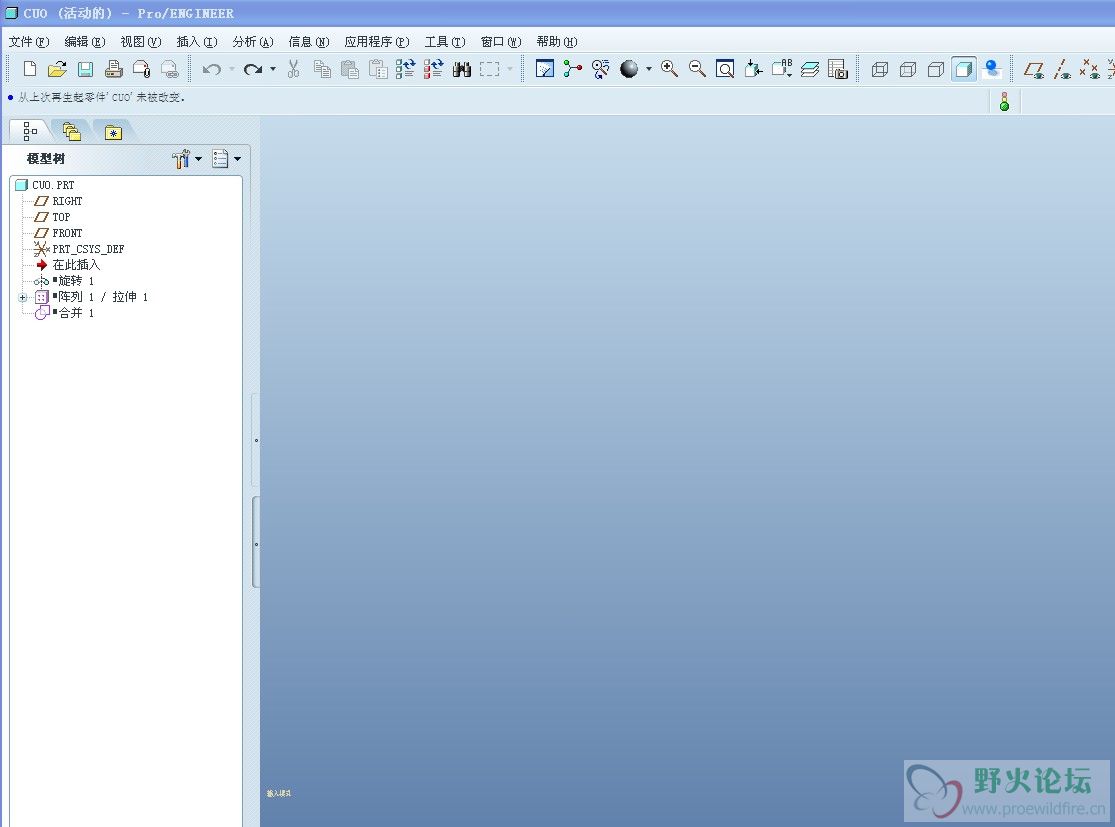Switch to the Folder Browser navigator tab
Screen dimensions: 1115x827
[x=71, y=132]
